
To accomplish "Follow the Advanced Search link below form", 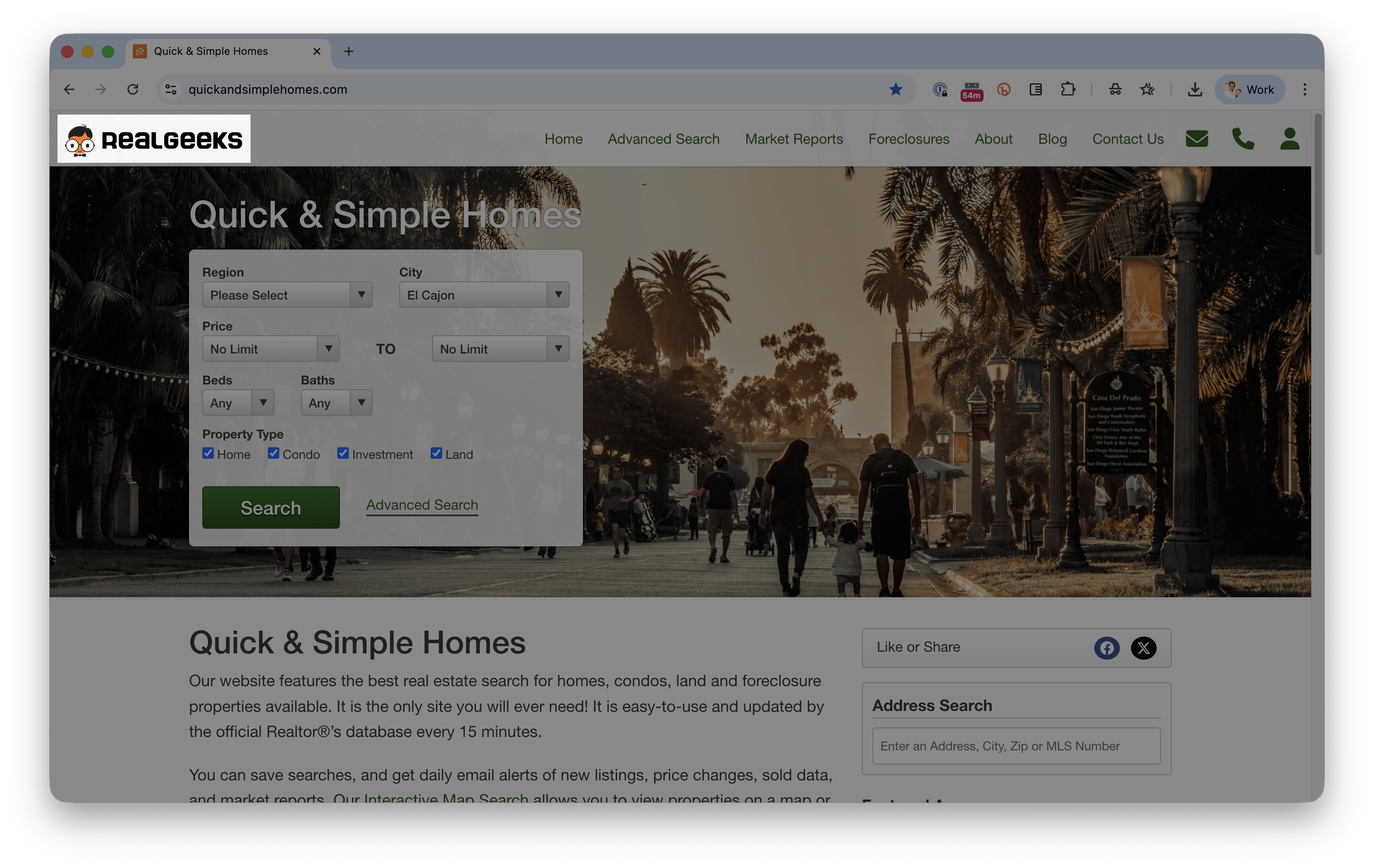I will pos(422,505).
